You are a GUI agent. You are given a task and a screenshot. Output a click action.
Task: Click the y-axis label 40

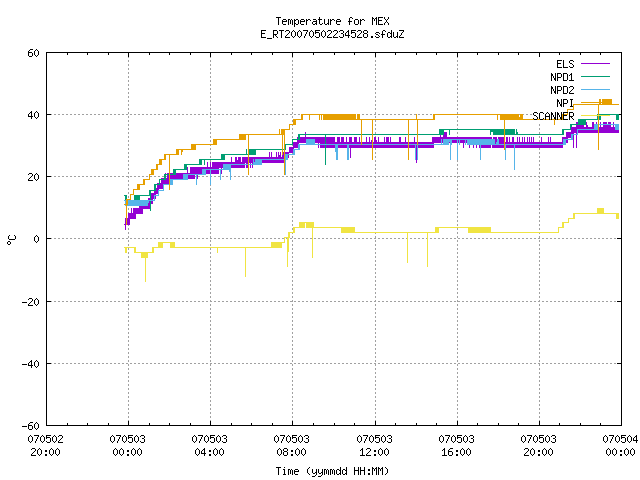tap(33, 115)
